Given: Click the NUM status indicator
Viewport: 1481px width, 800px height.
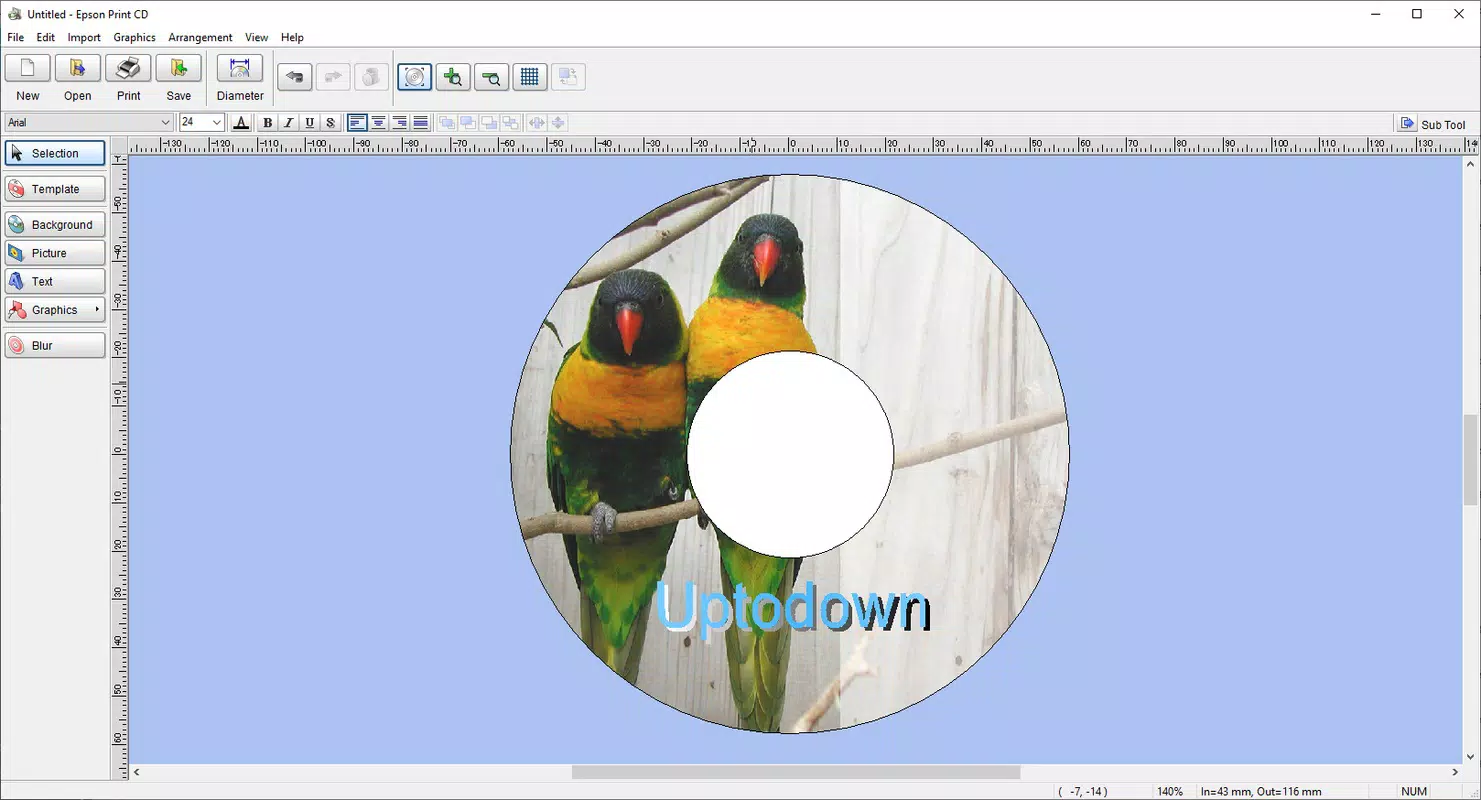Looking at the screenshot, I should click(1414, 791).
